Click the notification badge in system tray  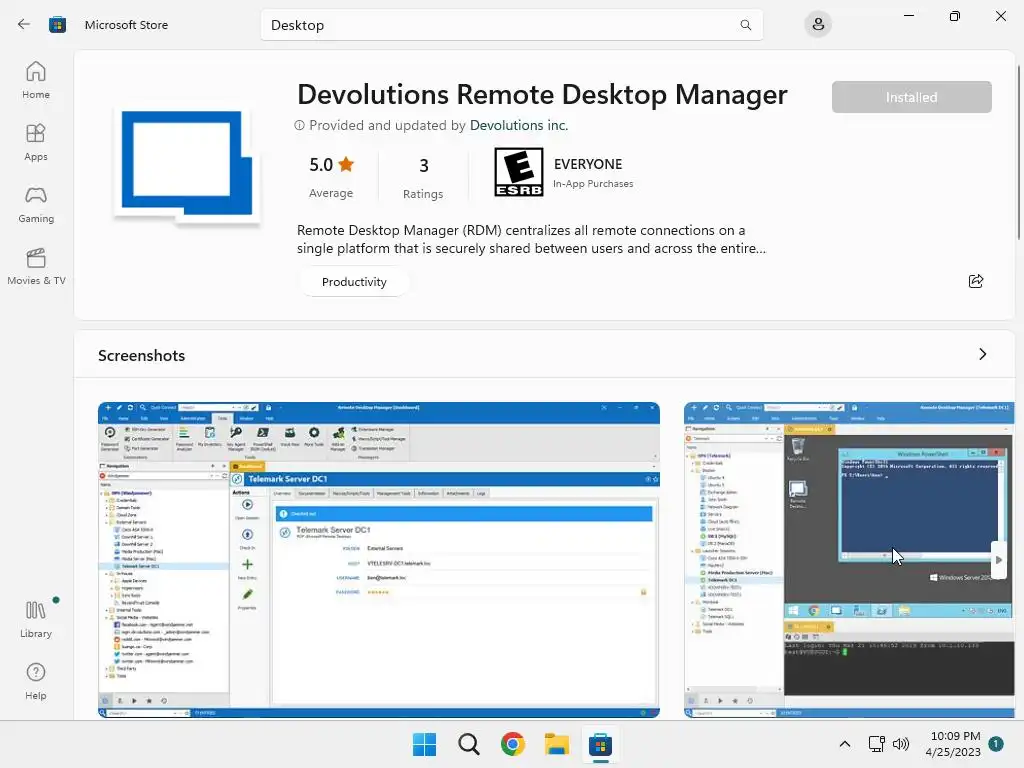996,744
